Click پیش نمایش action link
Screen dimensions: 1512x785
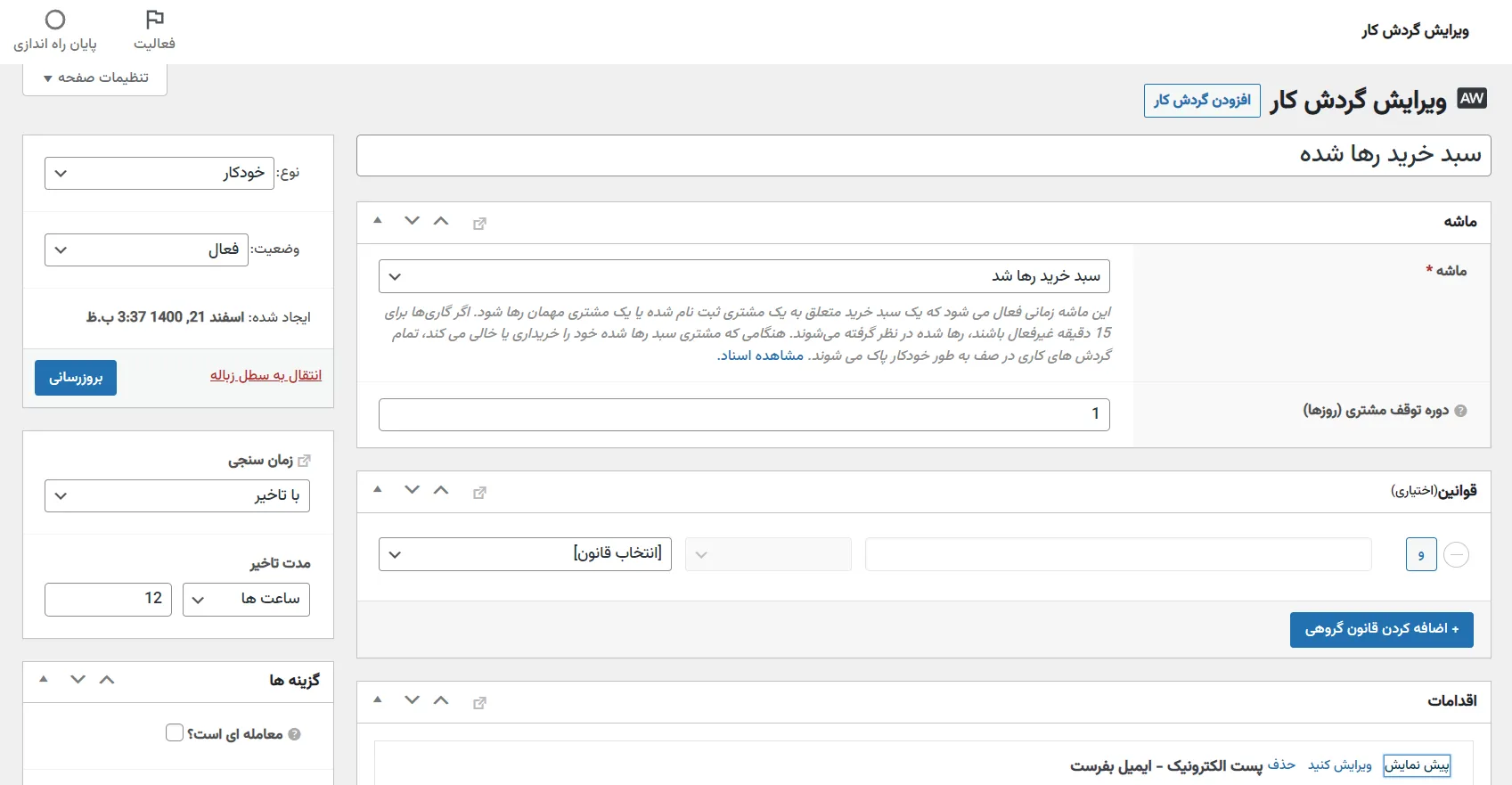tap(1417, 765)
